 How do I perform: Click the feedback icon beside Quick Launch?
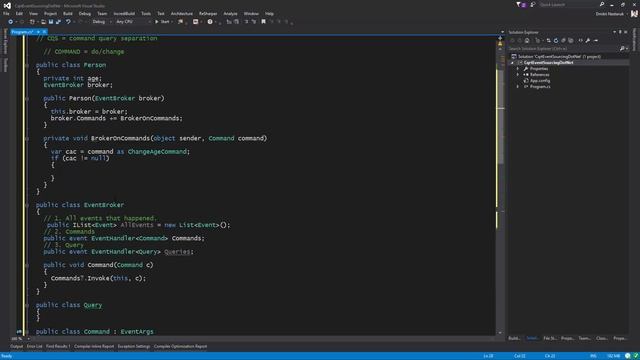tap(533, 4)
